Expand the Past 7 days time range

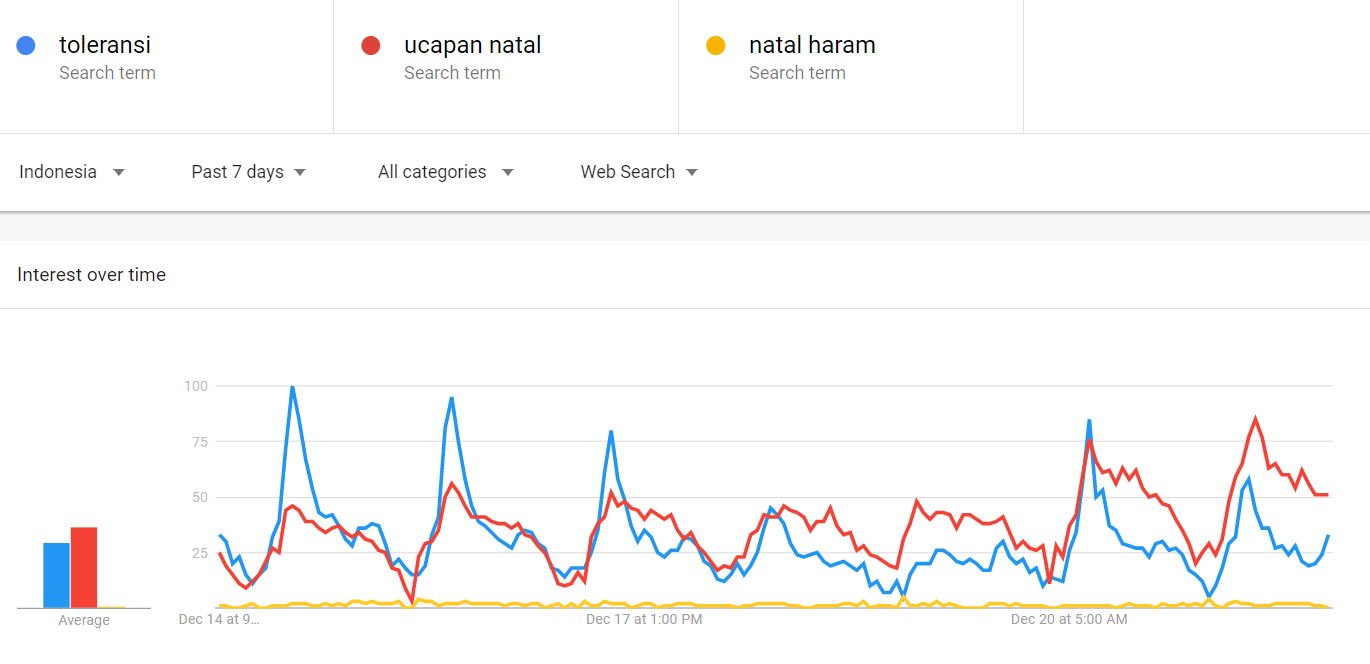point(248,172)
